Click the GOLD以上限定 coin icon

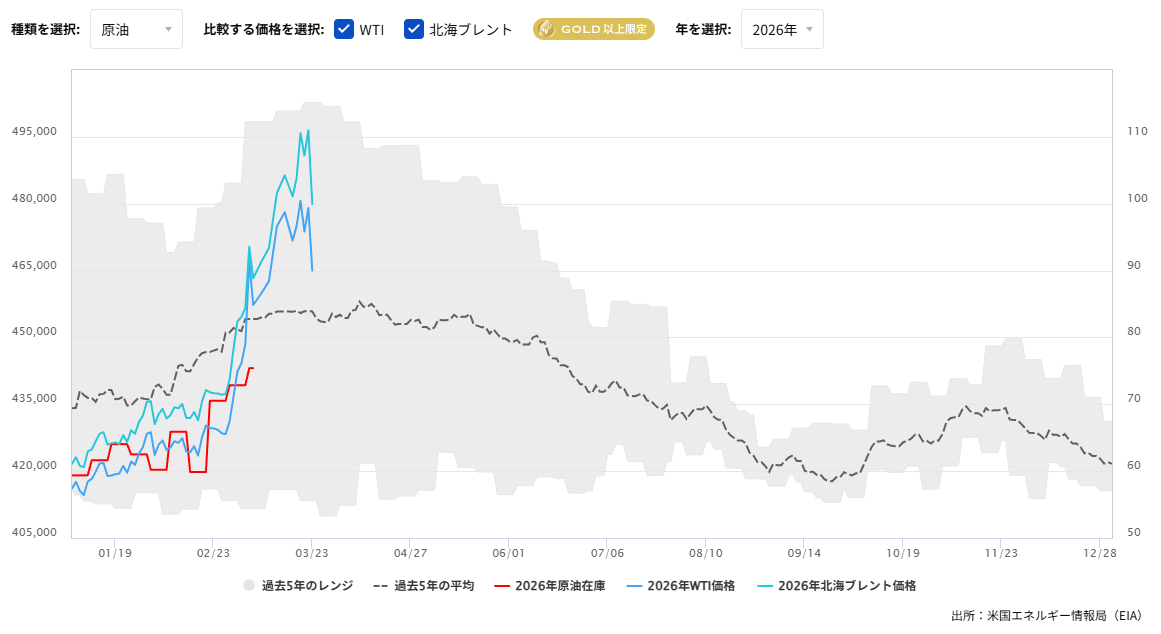547,29
